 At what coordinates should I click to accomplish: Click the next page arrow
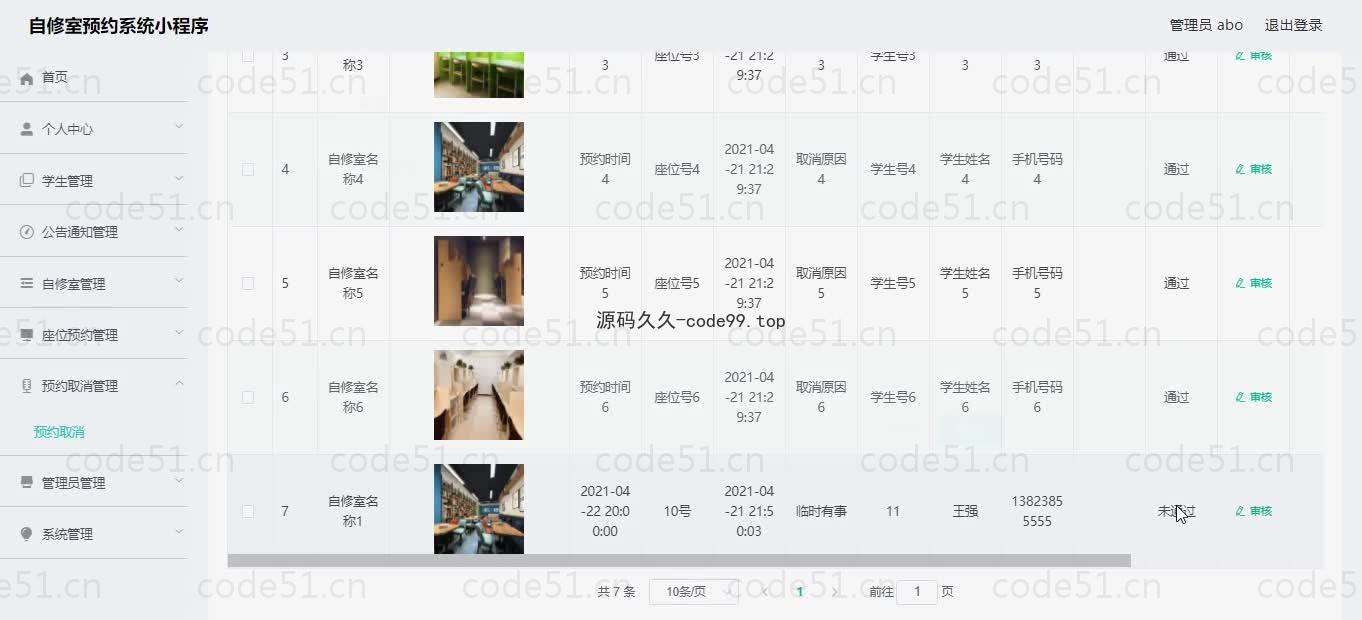click(x=835, y=592)
